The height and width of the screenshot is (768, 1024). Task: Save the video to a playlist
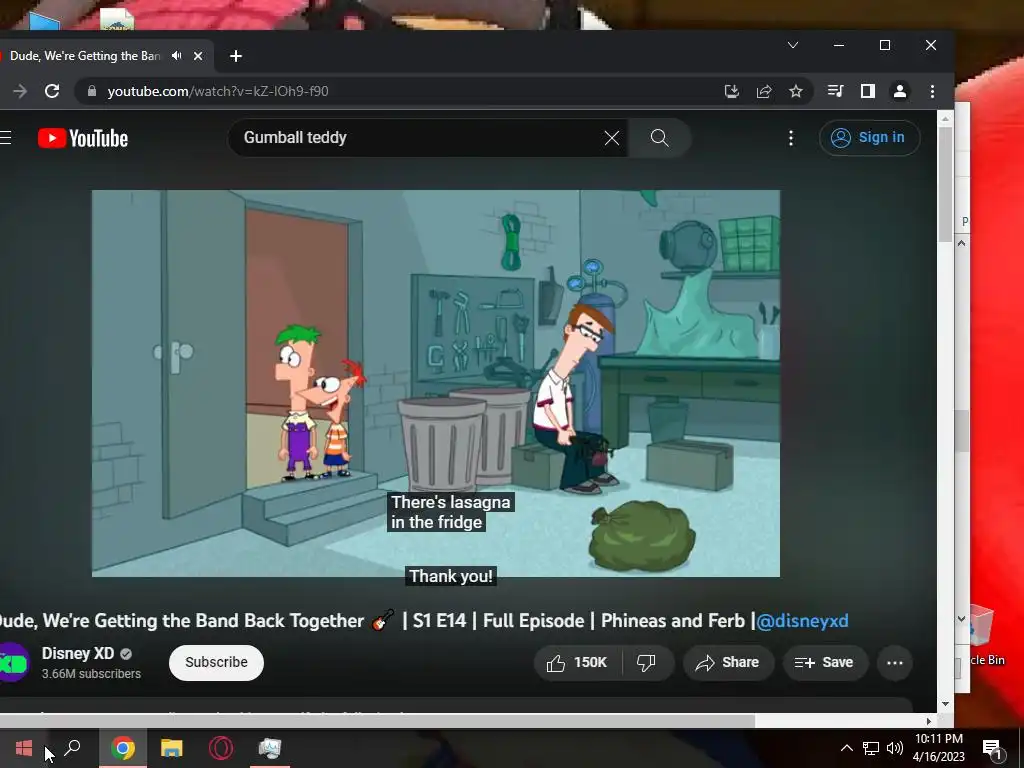pyautogui.click(x=824, y=663)
